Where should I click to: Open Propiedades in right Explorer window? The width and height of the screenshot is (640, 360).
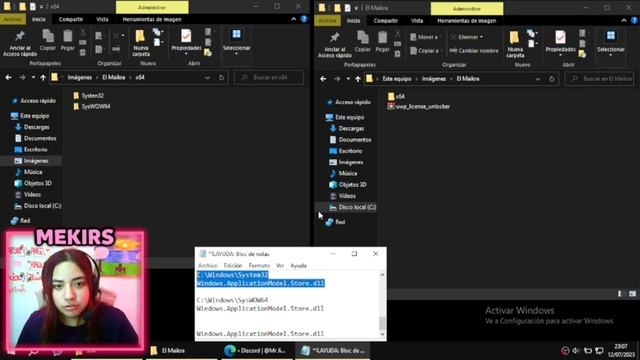[x=560, y=43]
